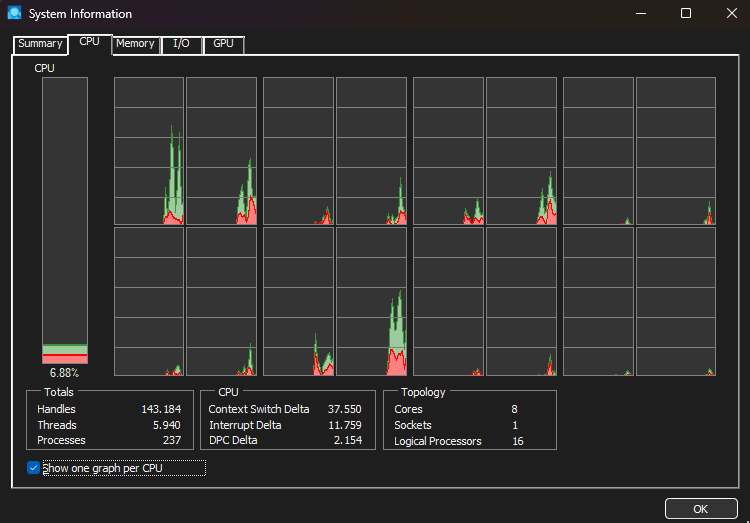Image resolution: width=750 pixels, height=523 pixels.
Task: Click the Processes value 237
Action: point(172,440)
